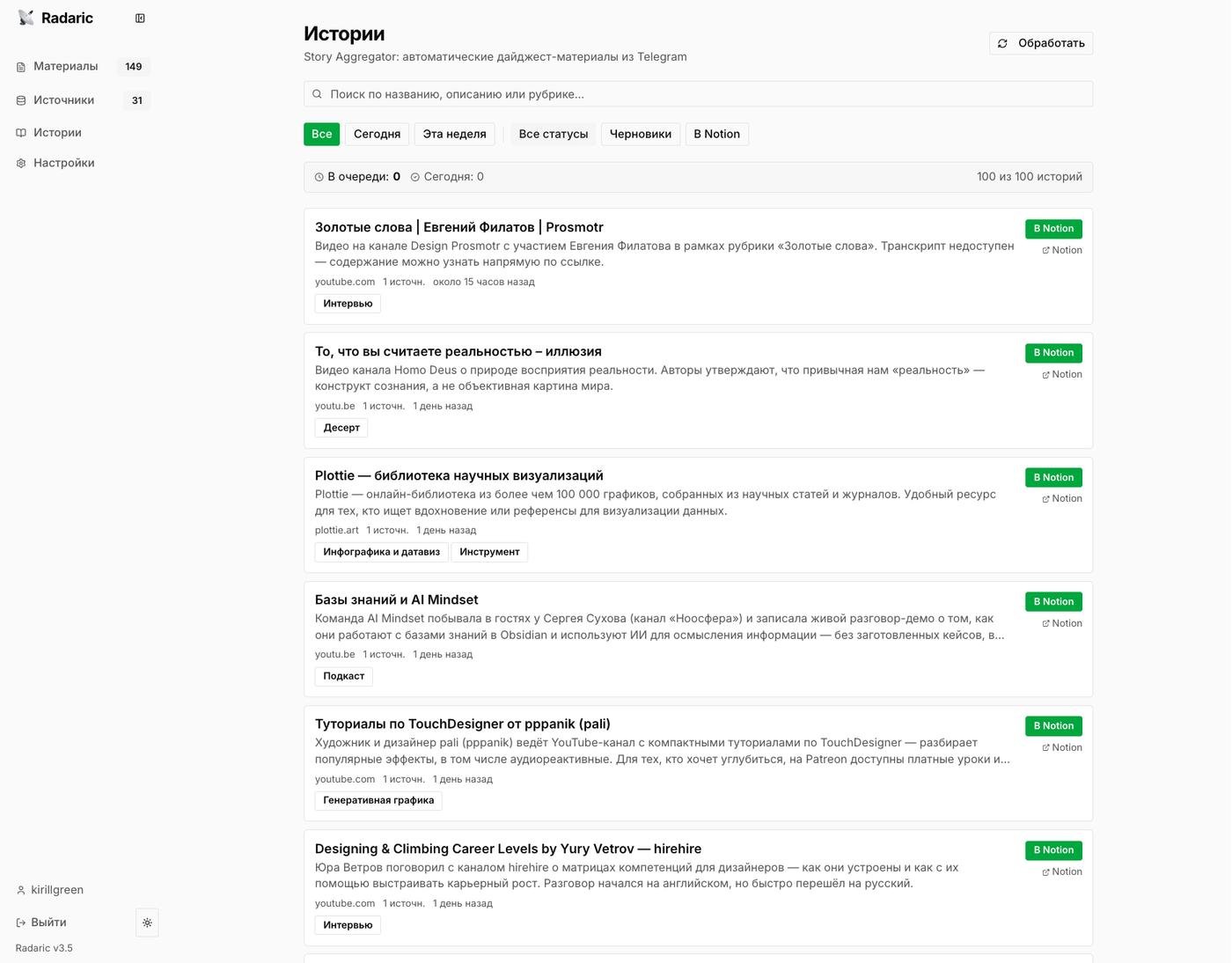Open Notion link for Plottie story

tap(1062, 499)
